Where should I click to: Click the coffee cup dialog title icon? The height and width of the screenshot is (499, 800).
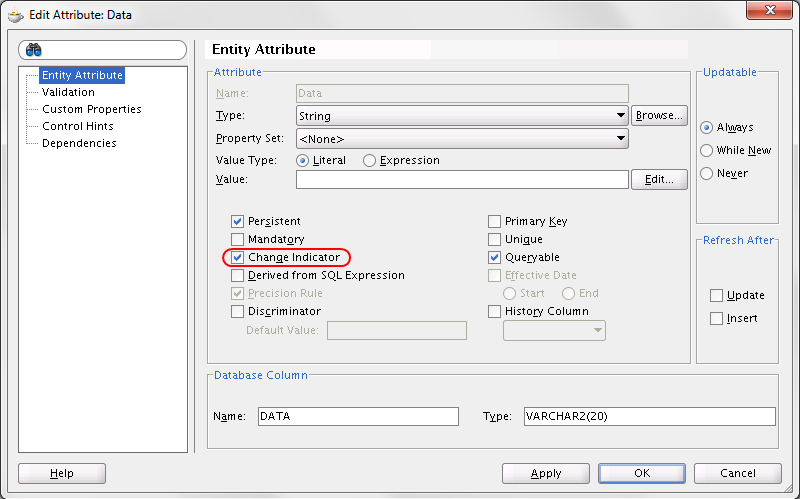[x=16, y=15]
